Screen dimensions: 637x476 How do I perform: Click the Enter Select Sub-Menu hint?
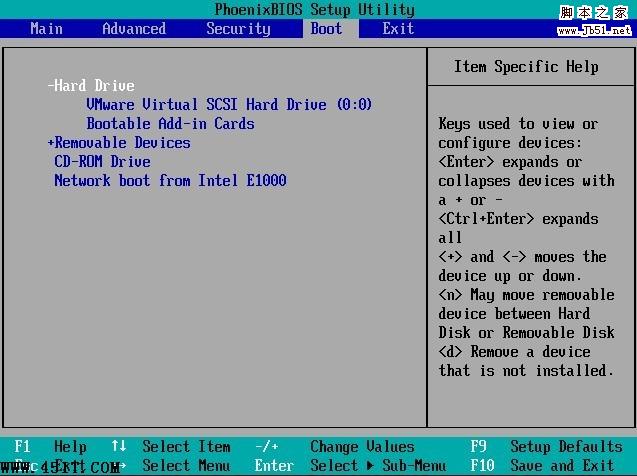tap(350, 465)
